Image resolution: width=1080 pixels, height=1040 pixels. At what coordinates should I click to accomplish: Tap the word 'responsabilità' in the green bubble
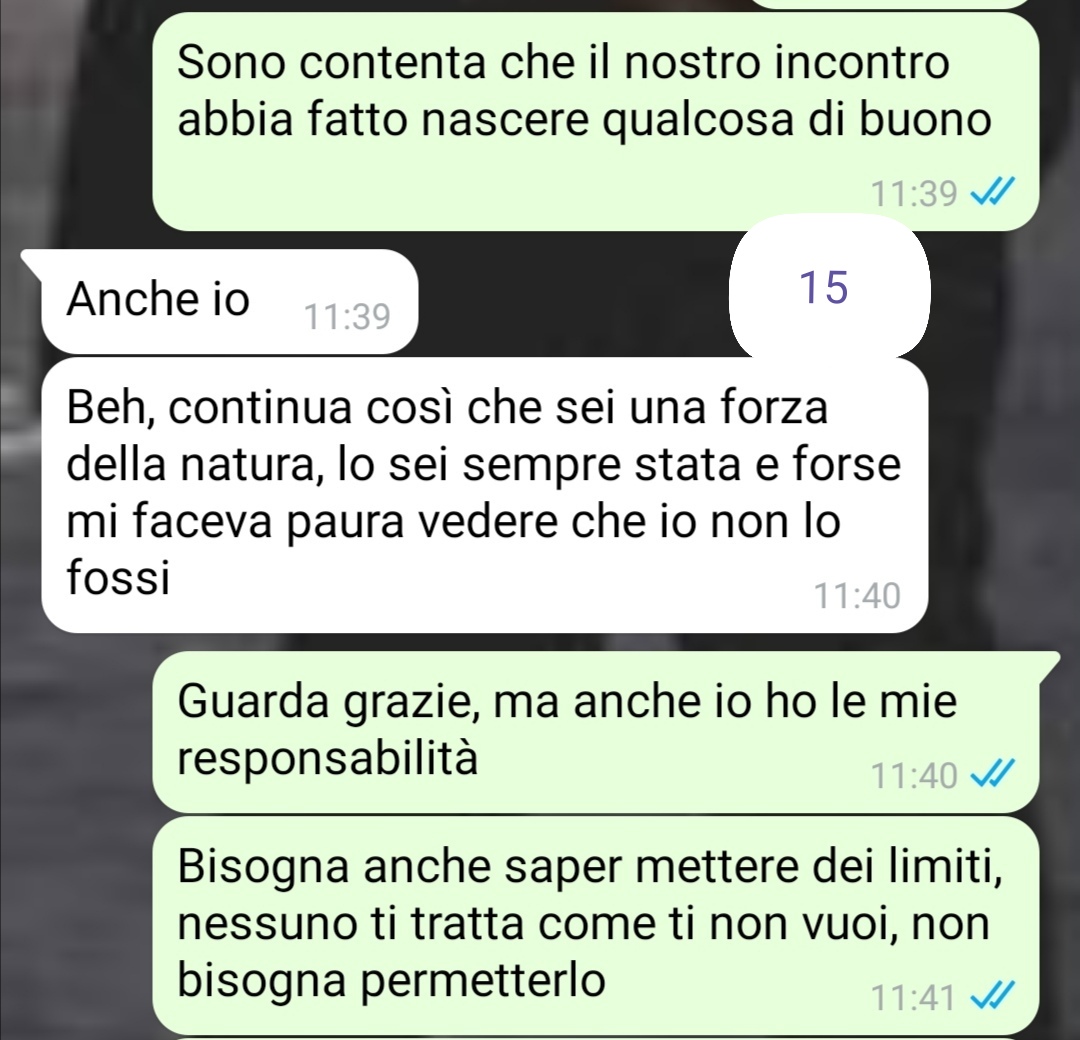(328, 760)
